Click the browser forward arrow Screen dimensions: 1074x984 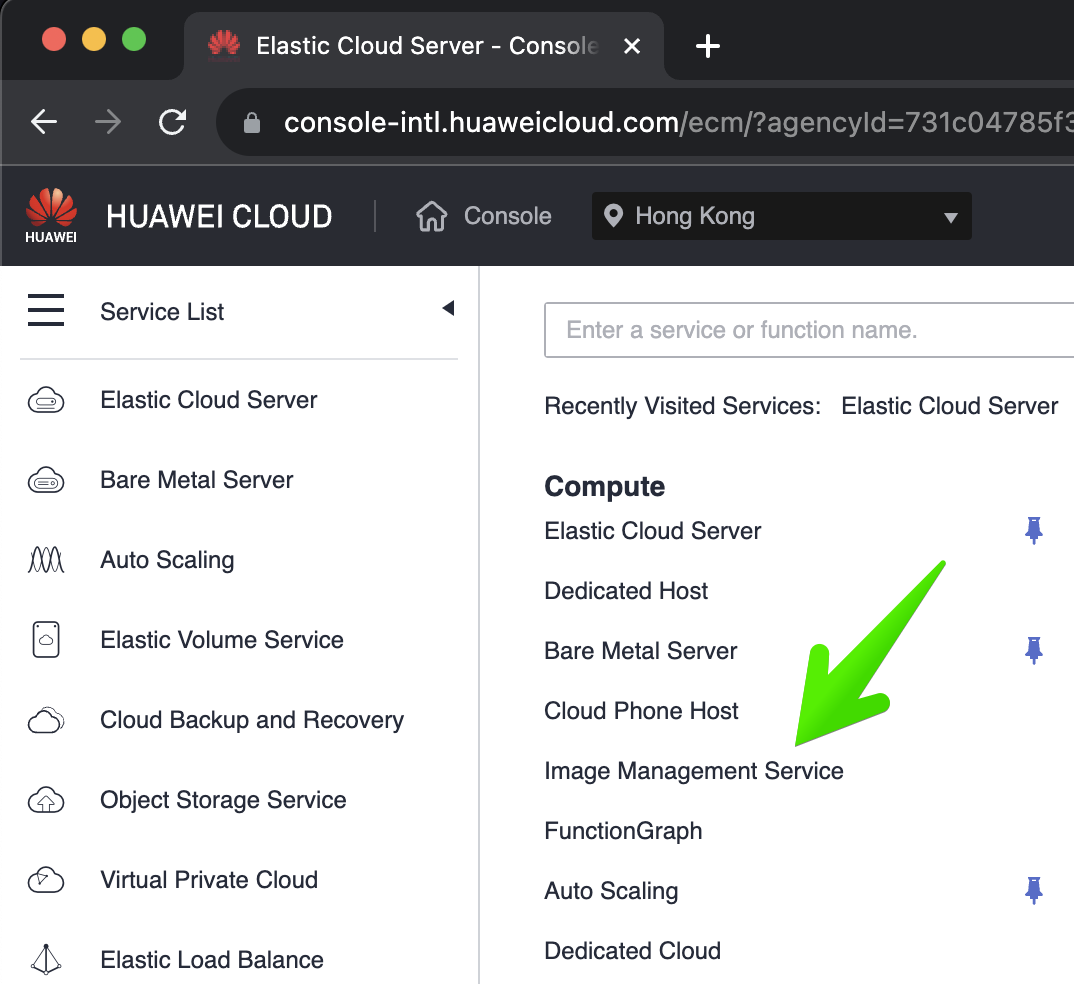coord(108,122)
